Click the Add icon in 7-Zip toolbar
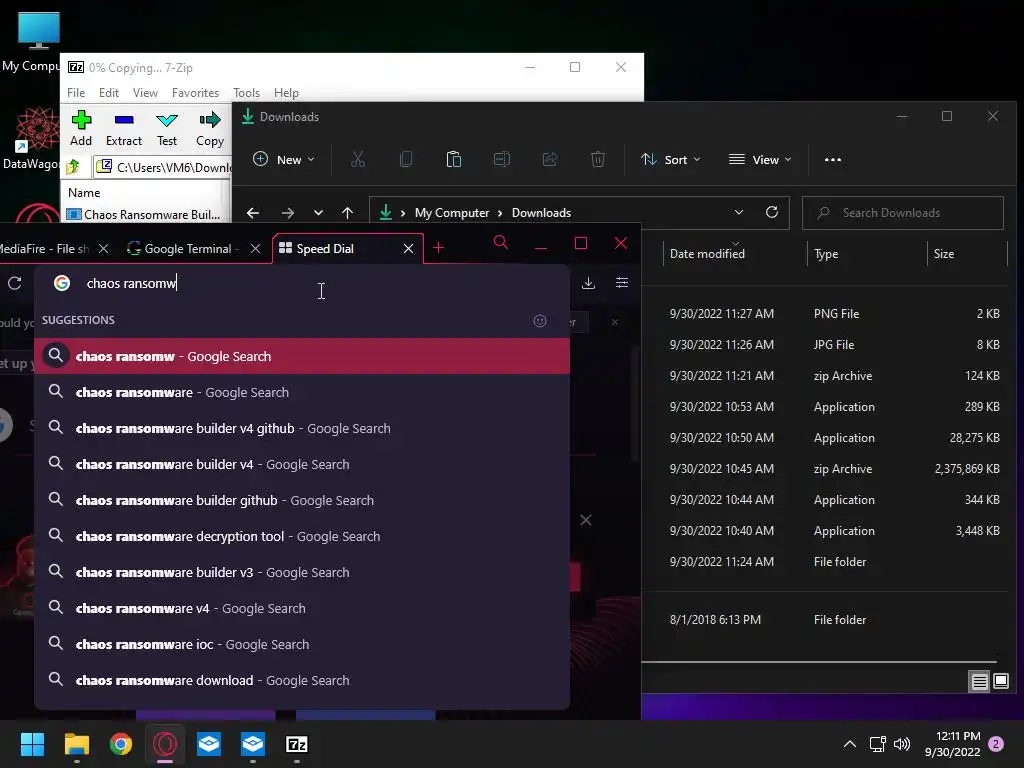The image size is (1024, 768). (81, 128)
